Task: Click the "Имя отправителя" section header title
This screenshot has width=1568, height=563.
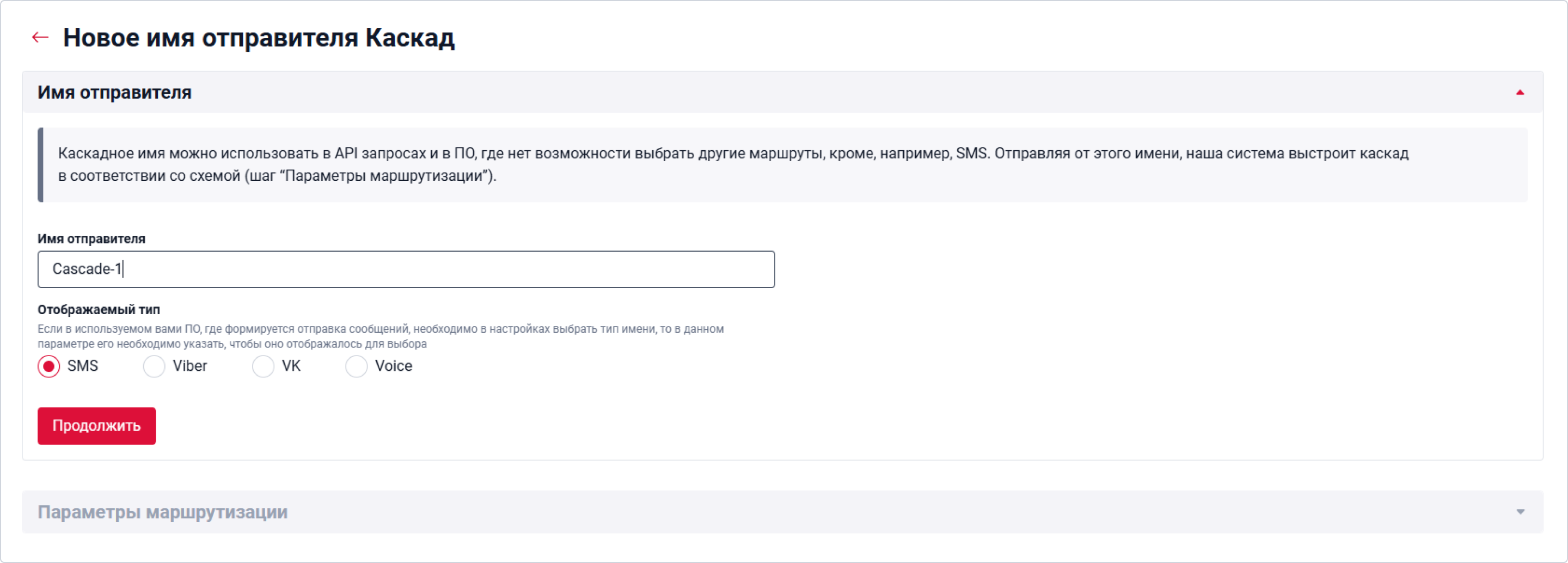Action: [x=114, y=93]
